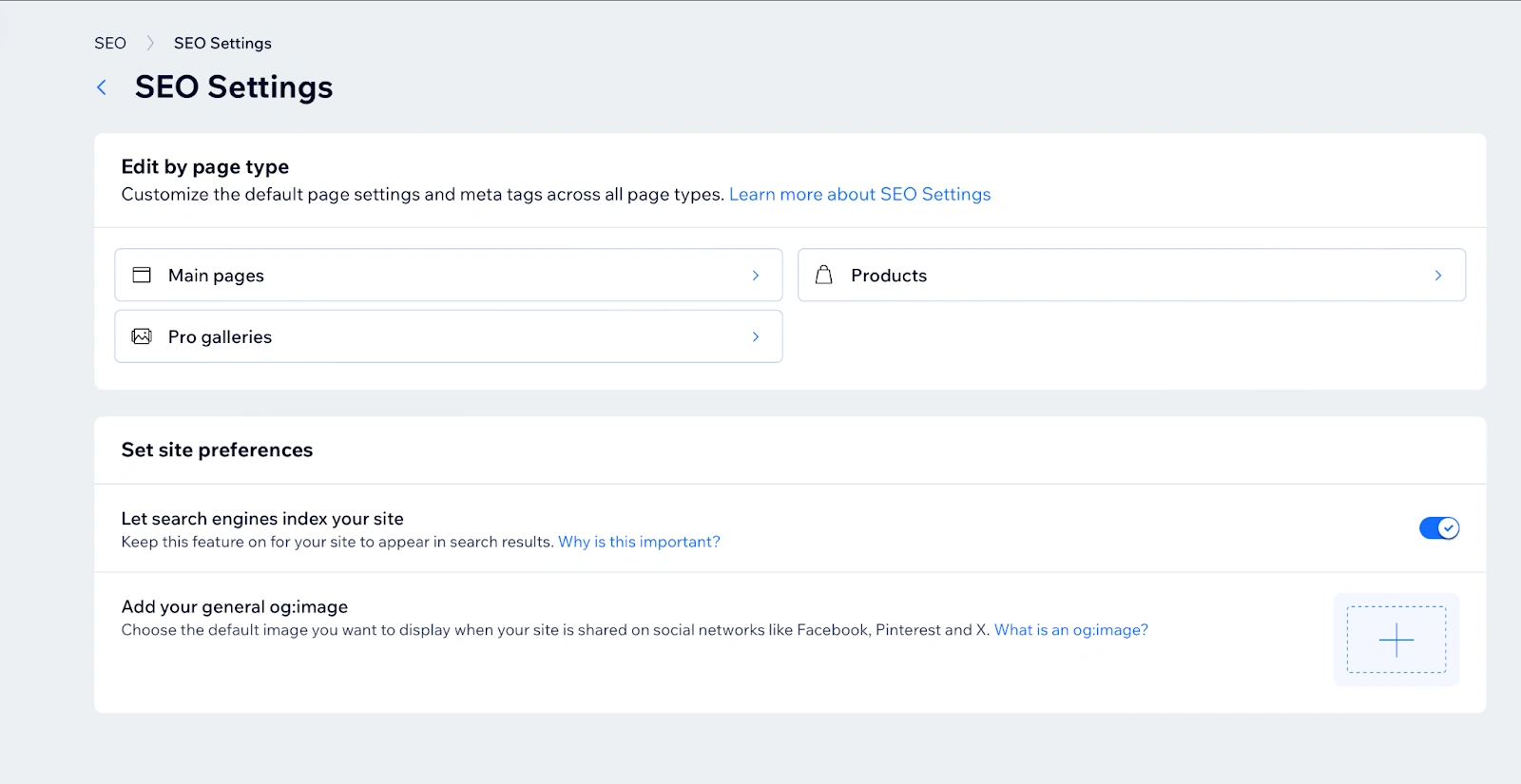Screen dimensions: 1521x784
Task: Click the "Add your general og:image" label
Action: tap(234, 606)
